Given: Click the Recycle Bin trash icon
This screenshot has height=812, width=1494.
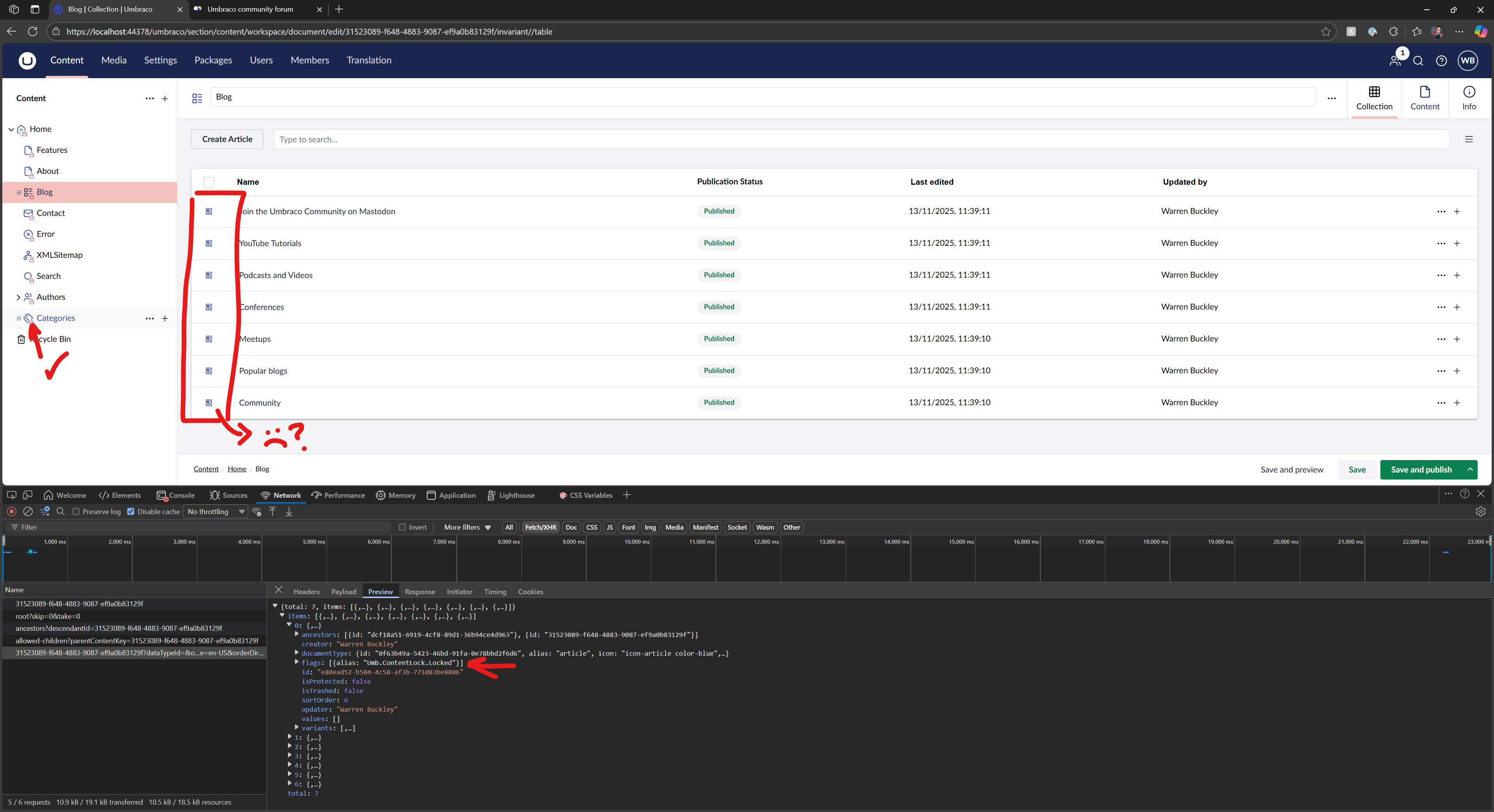Looking at the screenshot, I should (21, 339).
